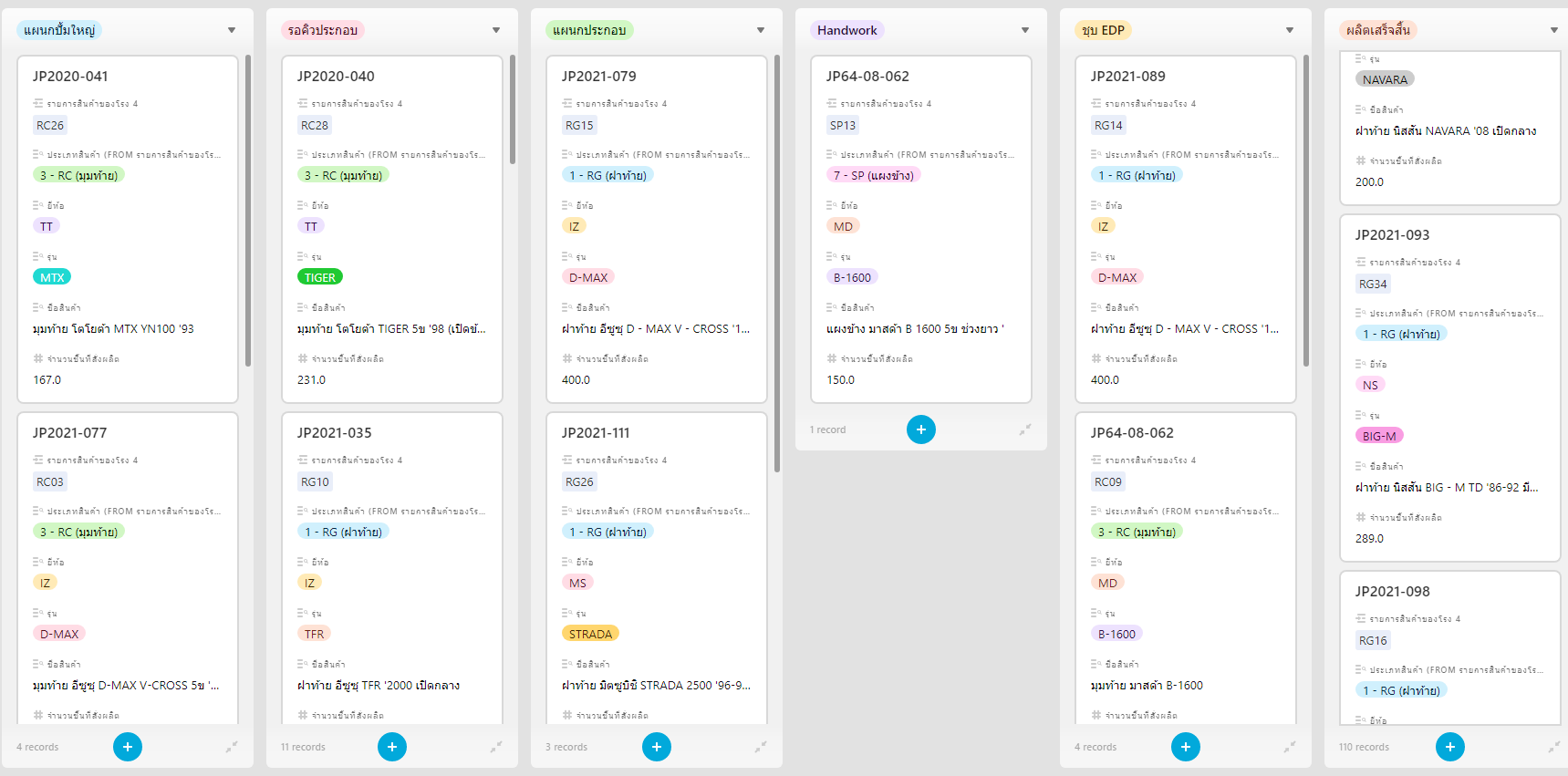
Task: Click the NAVARA model tag
Action: [1385, 79]
